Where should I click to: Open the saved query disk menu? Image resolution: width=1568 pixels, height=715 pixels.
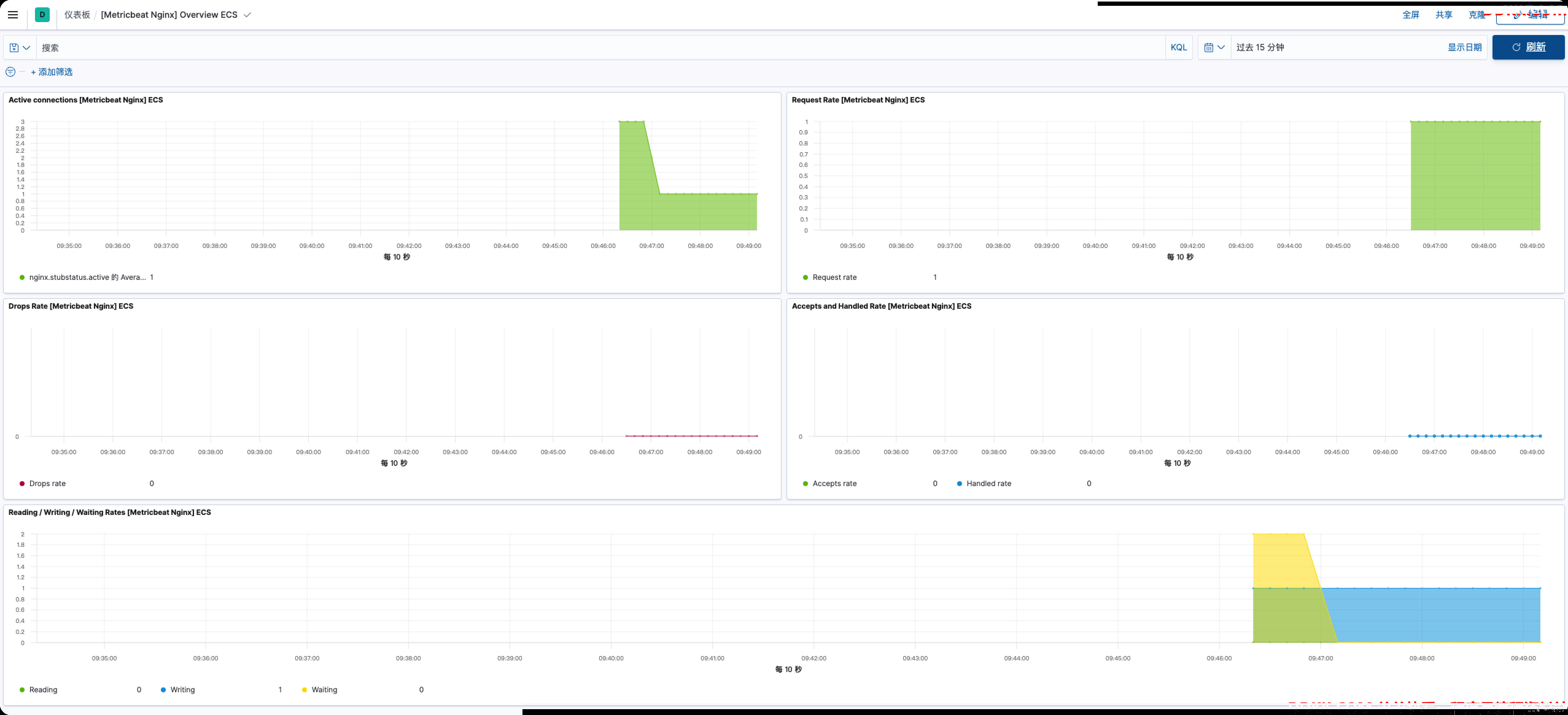coord(19,48)
